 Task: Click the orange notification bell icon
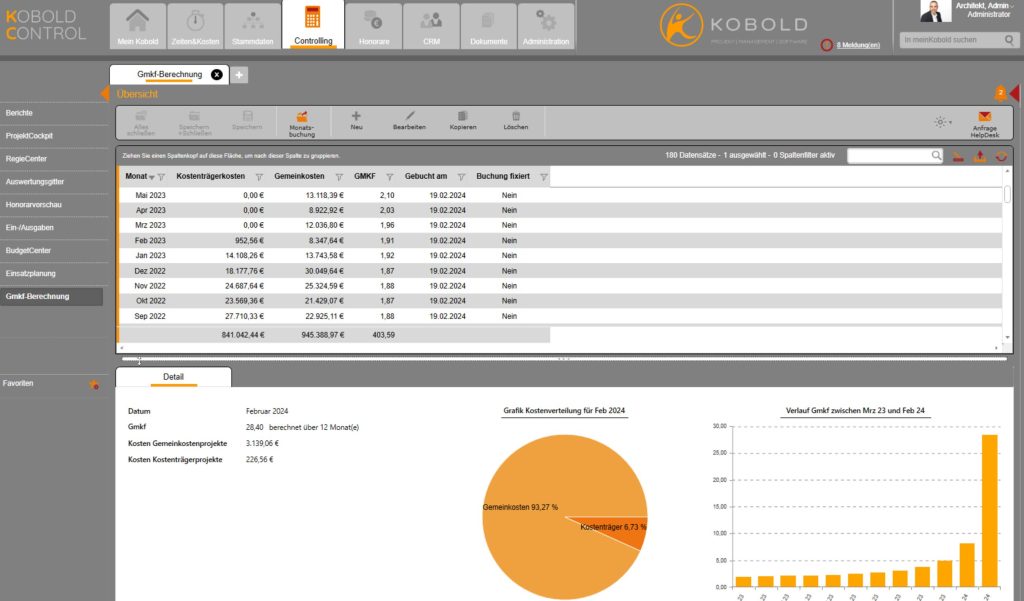(x=1000, y=93)
